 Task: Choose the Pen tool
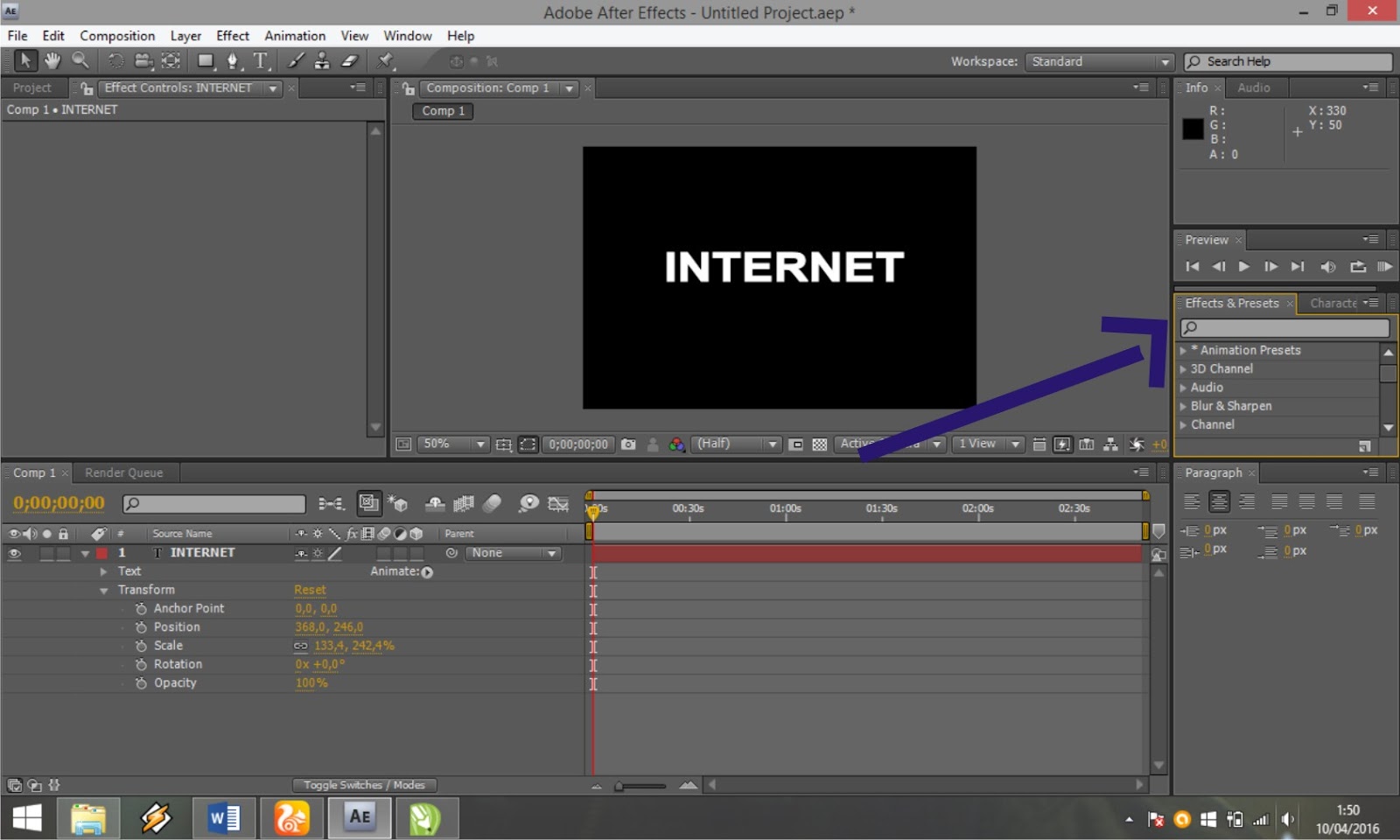[232, 60]
